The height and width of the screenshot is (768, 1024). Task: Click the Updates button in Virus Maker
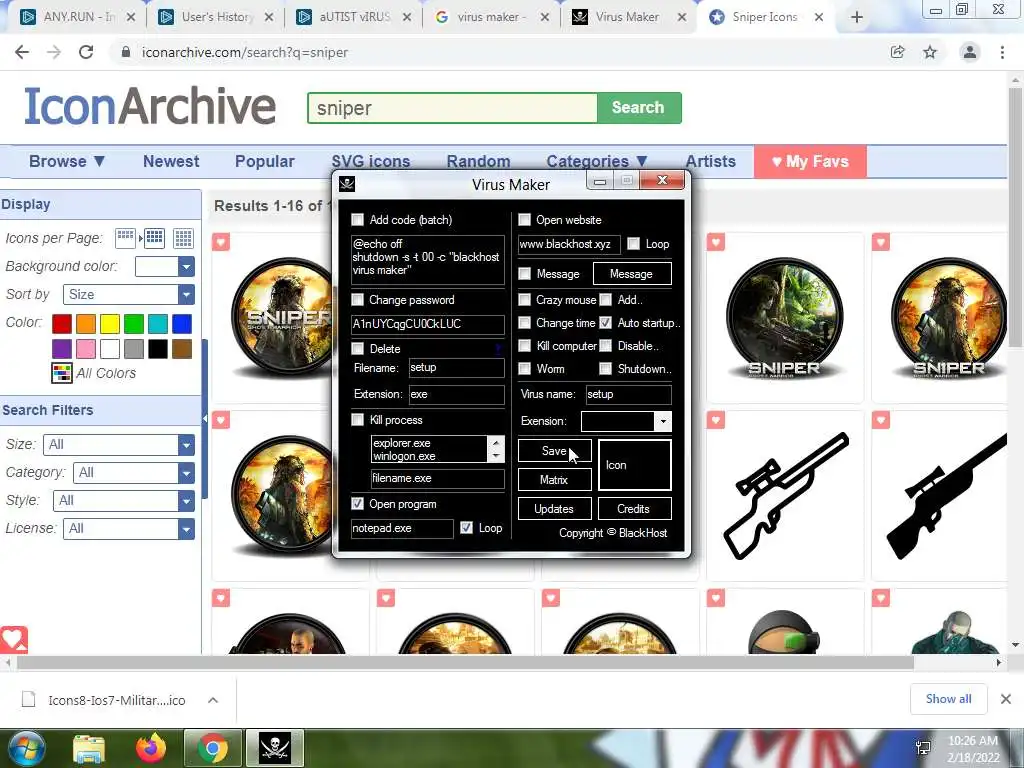tap(554, 509)
